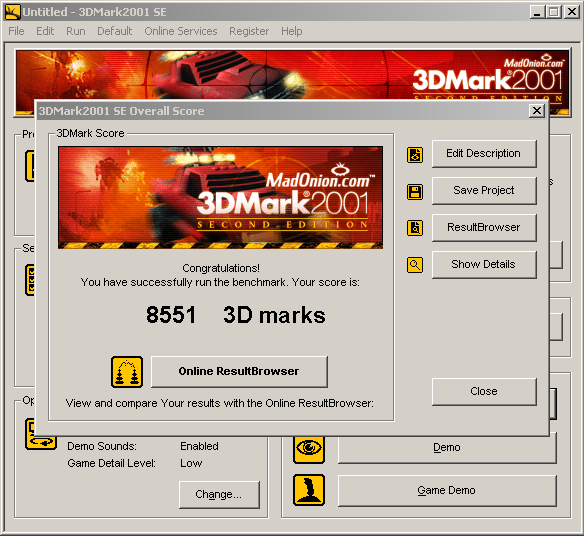This screenshot has height=536, width=584.
Task: Open the Online Services menu
Action: coord(181,31)
